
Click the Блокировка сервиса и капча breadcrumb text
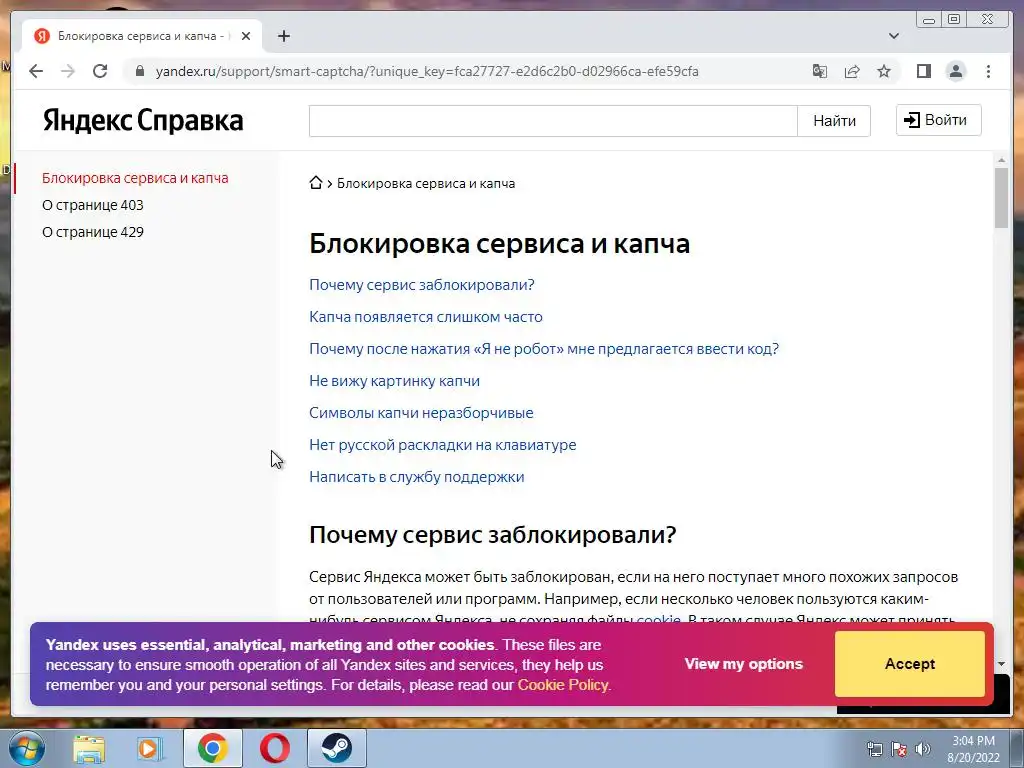click(426, 184)
